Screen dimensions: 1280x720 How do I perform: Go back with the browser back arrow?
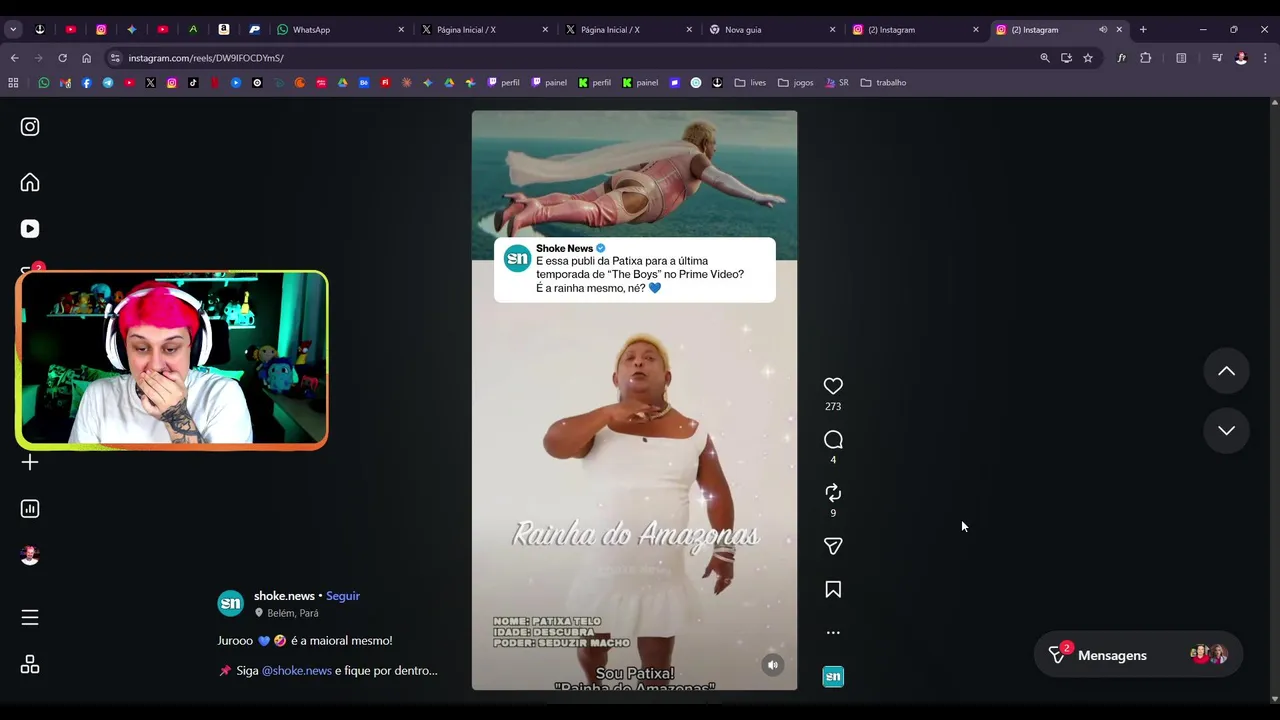[x=15, y=58]
